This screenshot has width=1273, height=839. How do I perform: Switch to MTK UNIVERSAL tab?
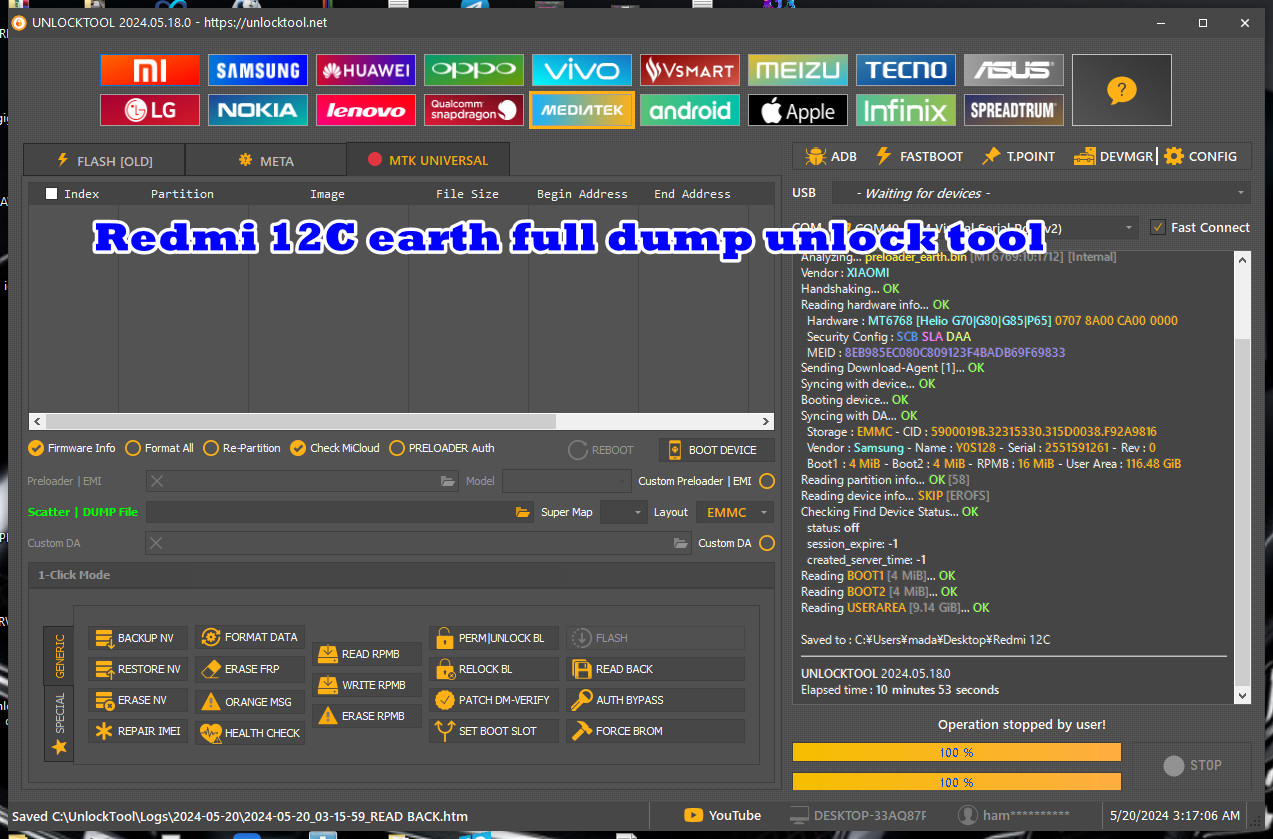428,160
